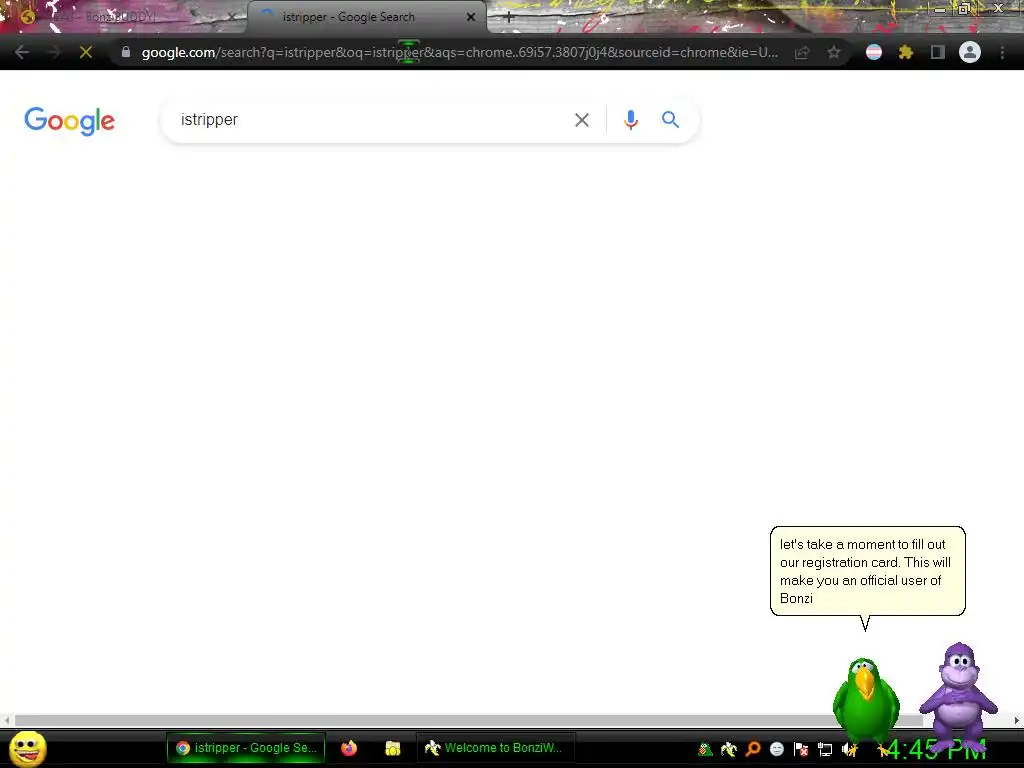Click the white round face tray icon
This screenshot has height=768, width=1024.
[x=776, y=749]
